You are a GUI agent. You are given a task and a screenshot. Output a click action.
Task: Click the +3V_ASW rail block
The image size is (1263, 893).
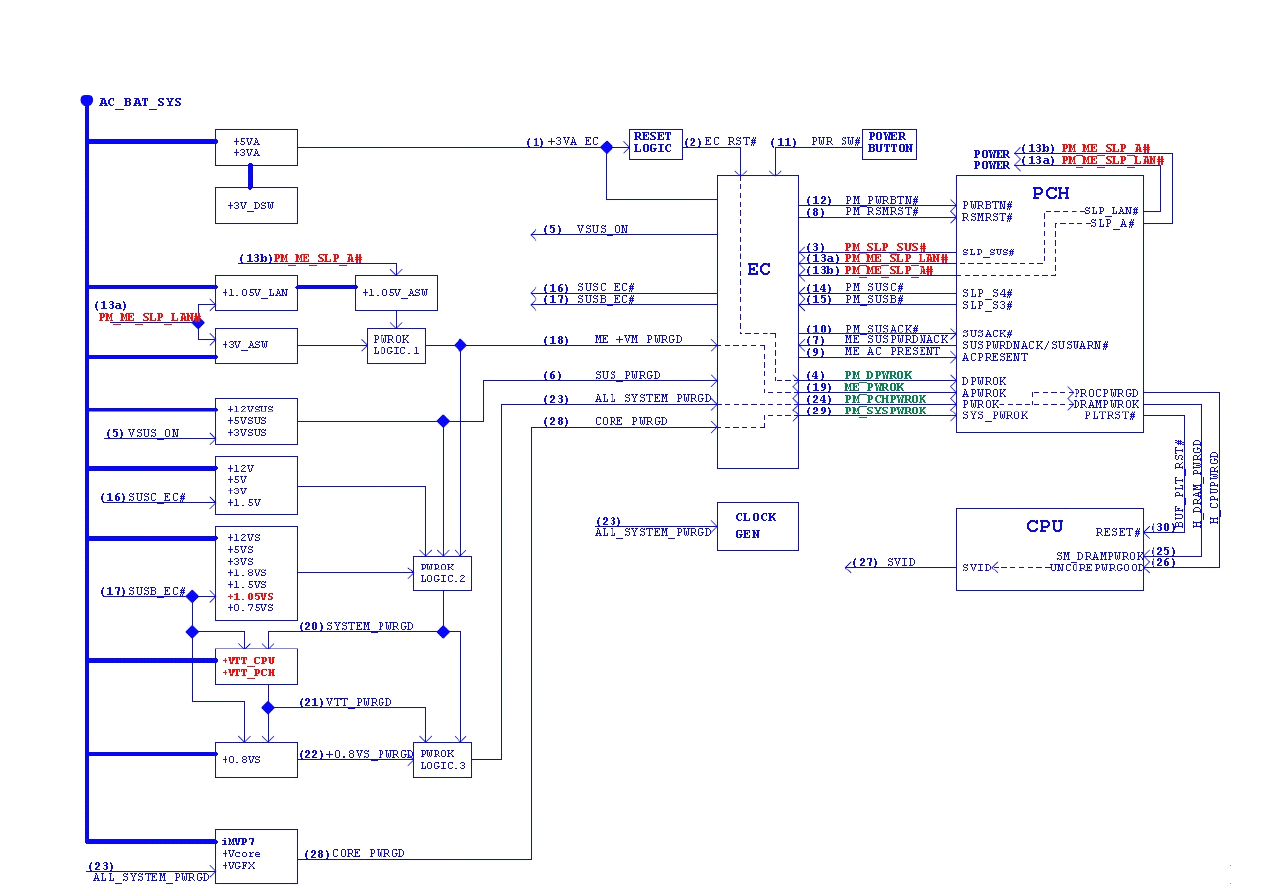(256, 345)
